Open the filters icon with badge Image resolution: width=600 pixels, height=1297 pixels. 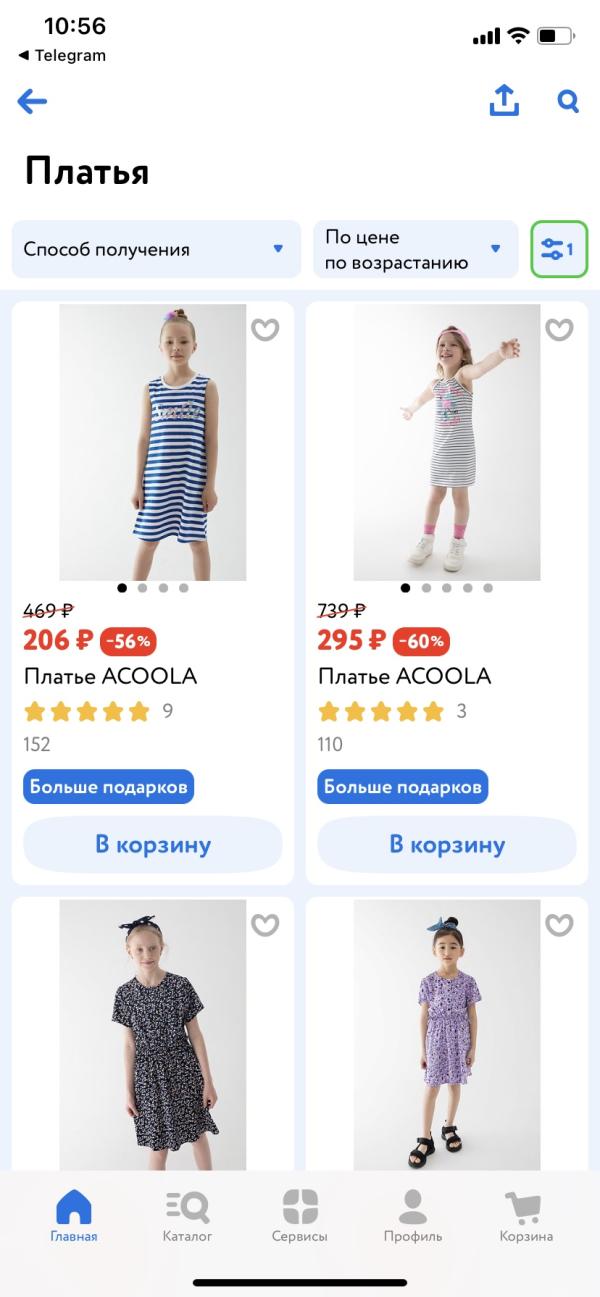[x=558, y=249]
